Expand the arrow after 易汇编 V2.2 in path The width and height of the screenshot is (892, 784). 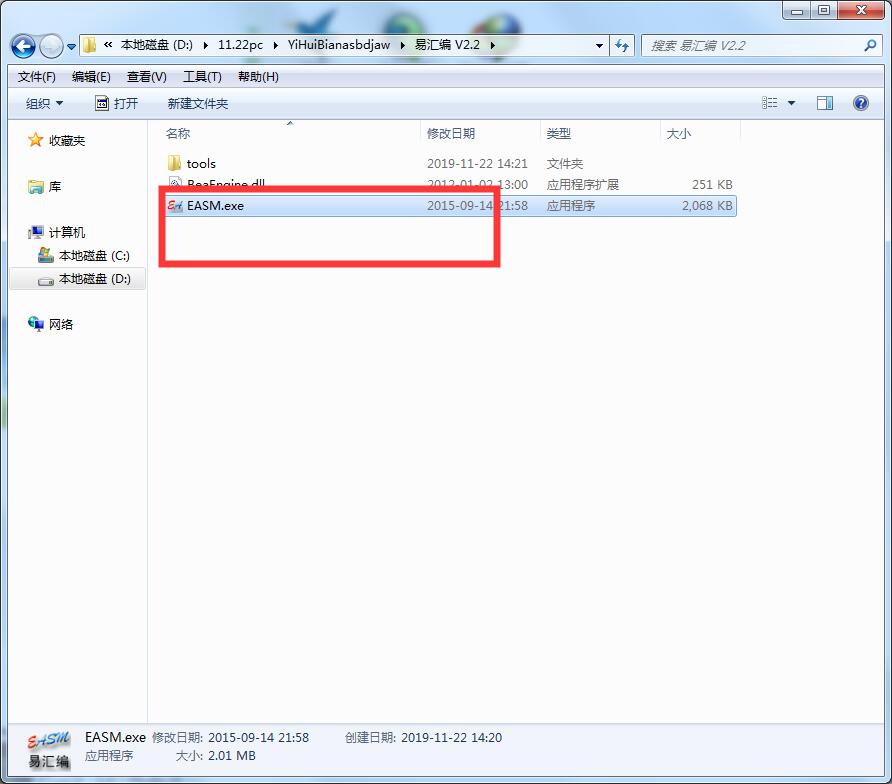[493, 45]
